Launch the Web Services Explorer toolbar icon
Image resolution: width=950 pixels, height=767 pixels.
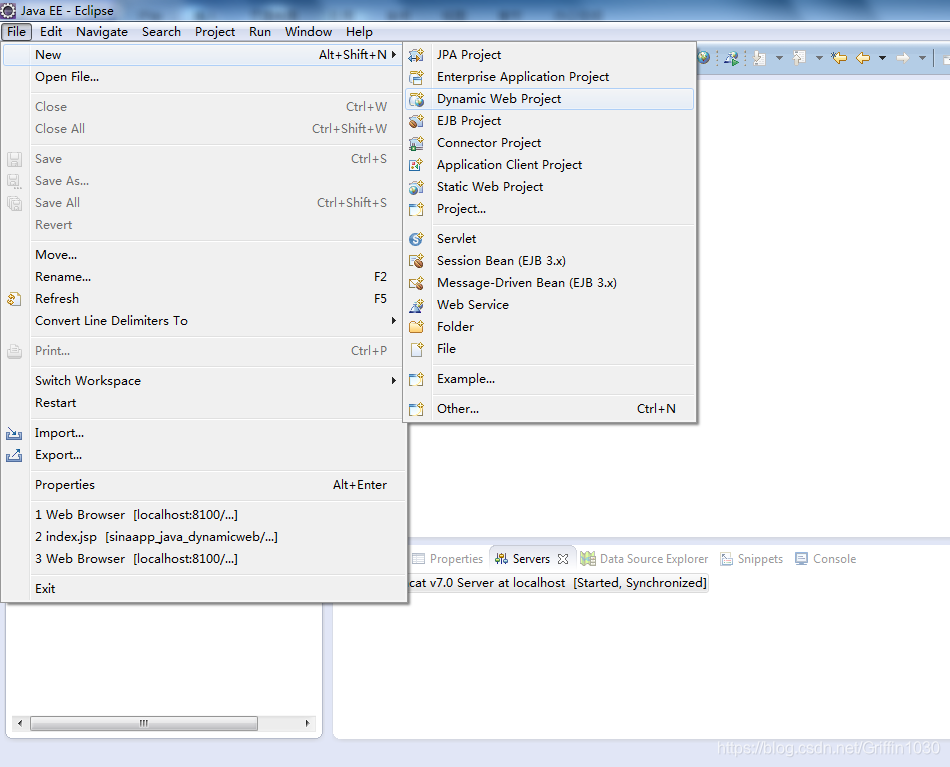point(731,58)
